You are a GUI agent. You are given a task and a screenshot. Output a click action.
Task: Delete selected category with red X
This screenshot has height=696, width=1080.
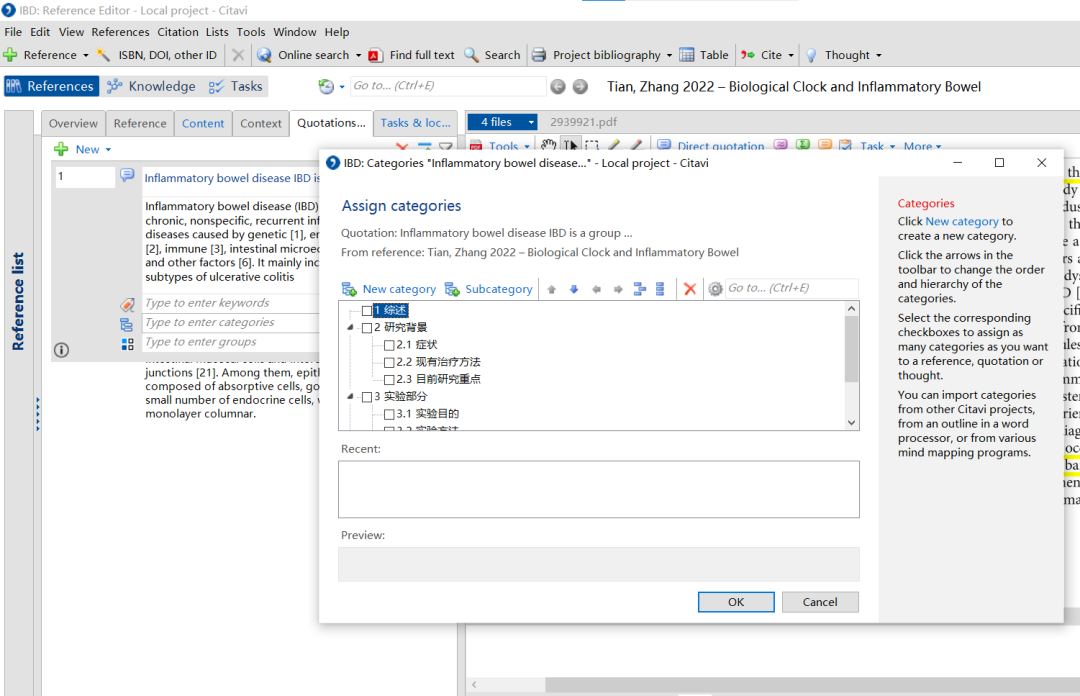689,289
